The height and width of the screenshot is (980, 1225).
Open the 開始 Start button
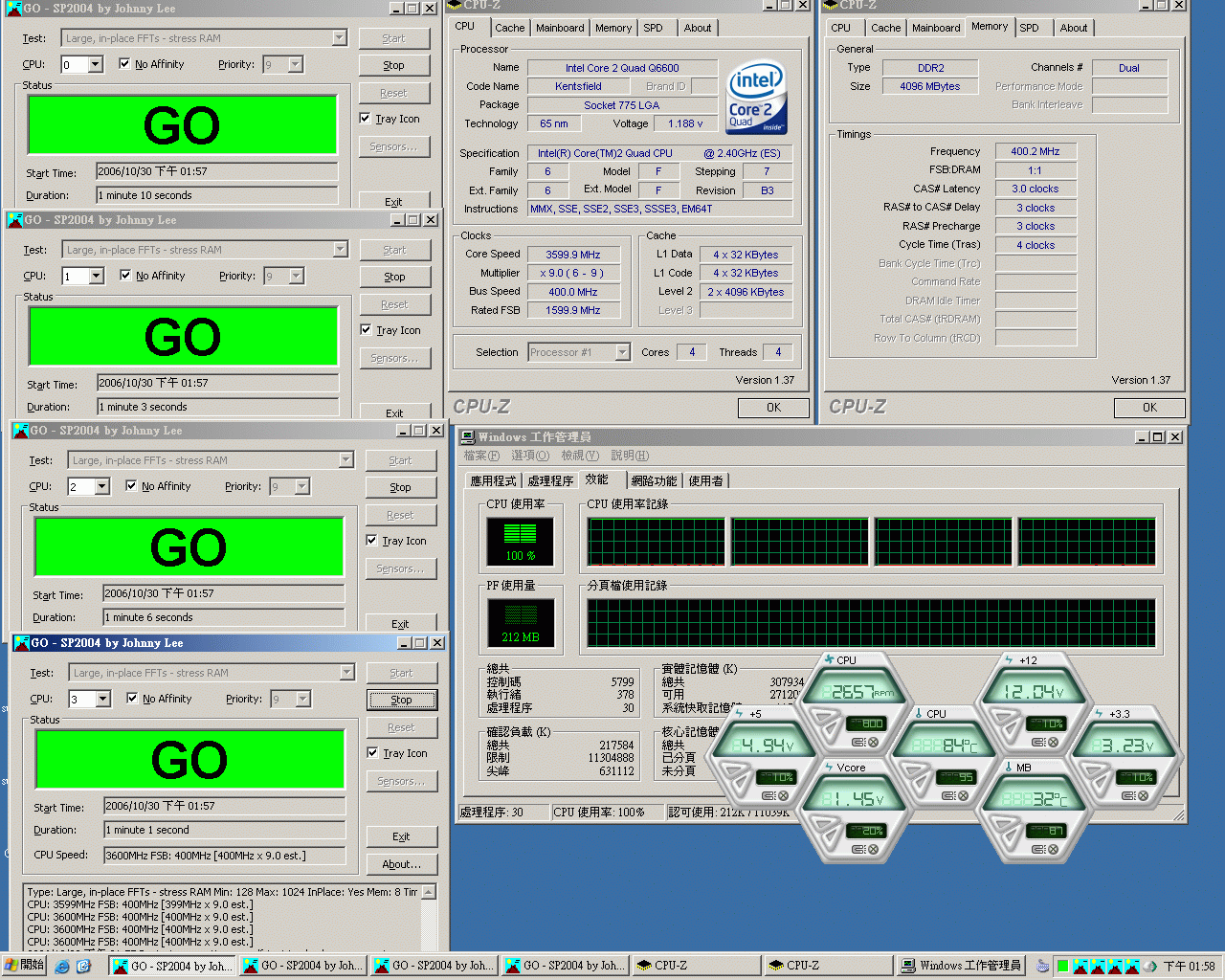(25, 966)
